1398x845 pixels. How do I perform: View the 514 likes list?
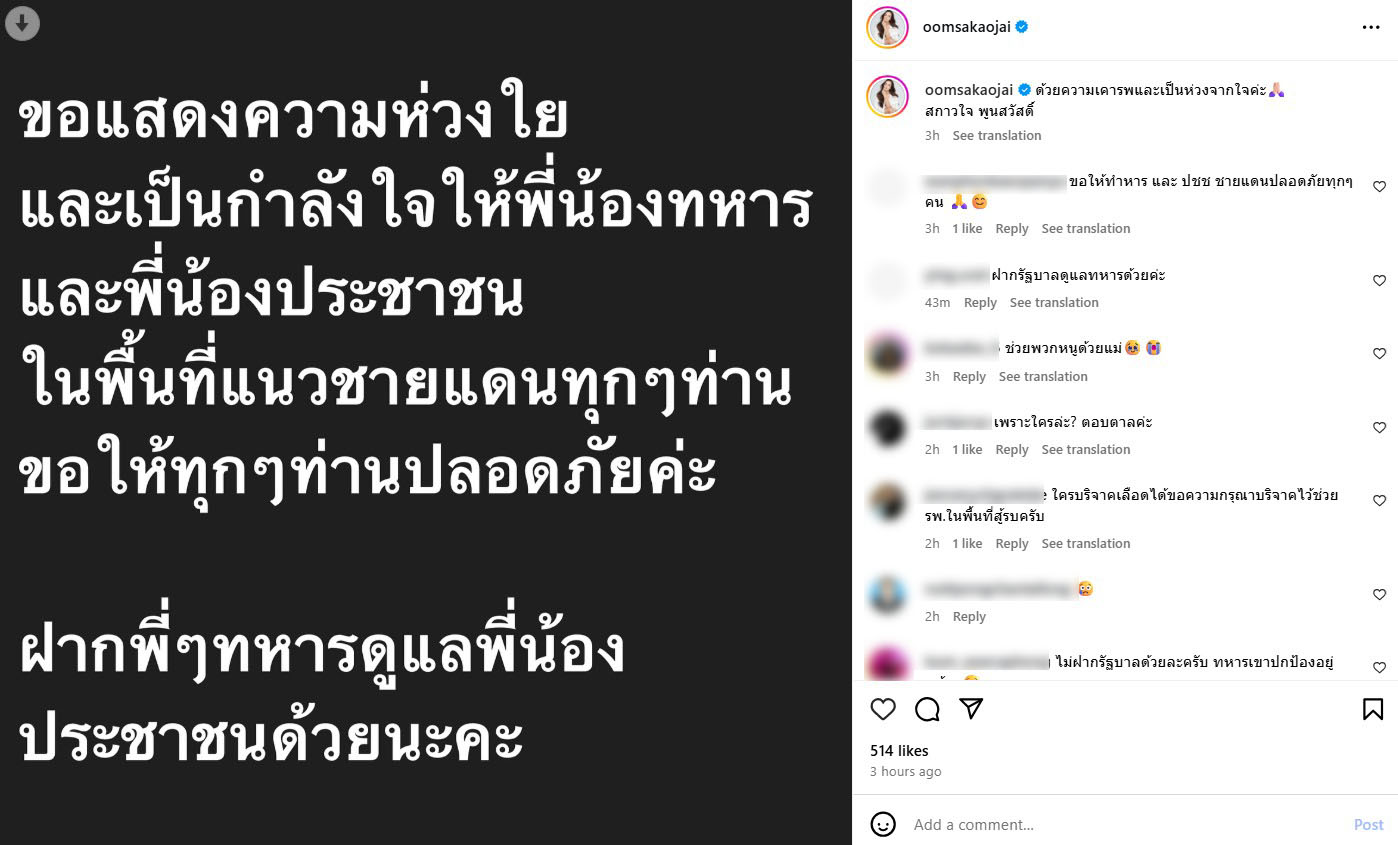point(899,751)
